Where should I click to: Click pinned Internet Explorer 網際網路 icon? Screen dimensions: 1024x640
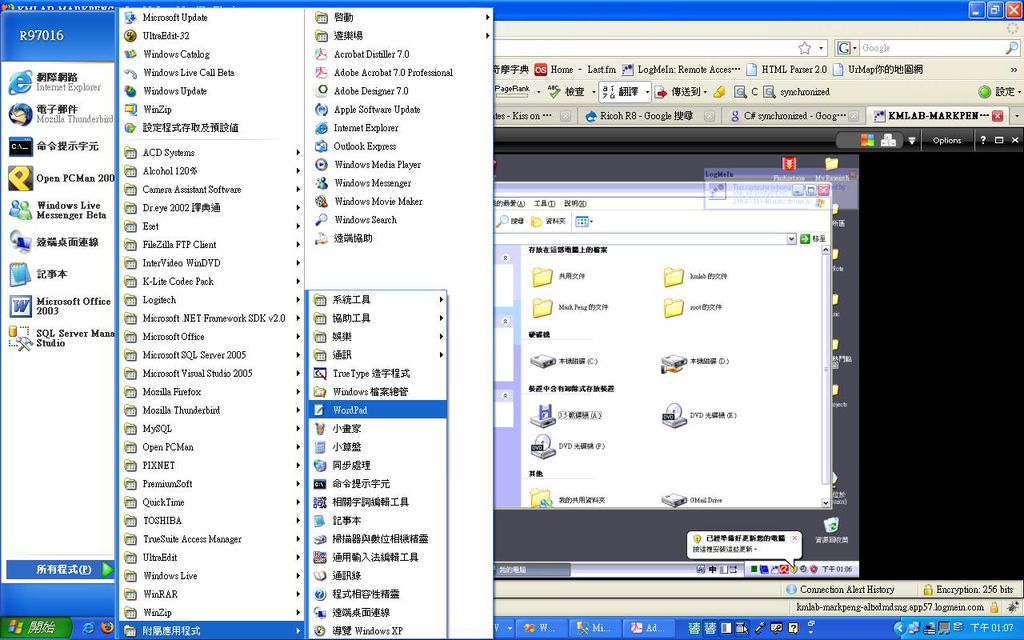point(20,82)
